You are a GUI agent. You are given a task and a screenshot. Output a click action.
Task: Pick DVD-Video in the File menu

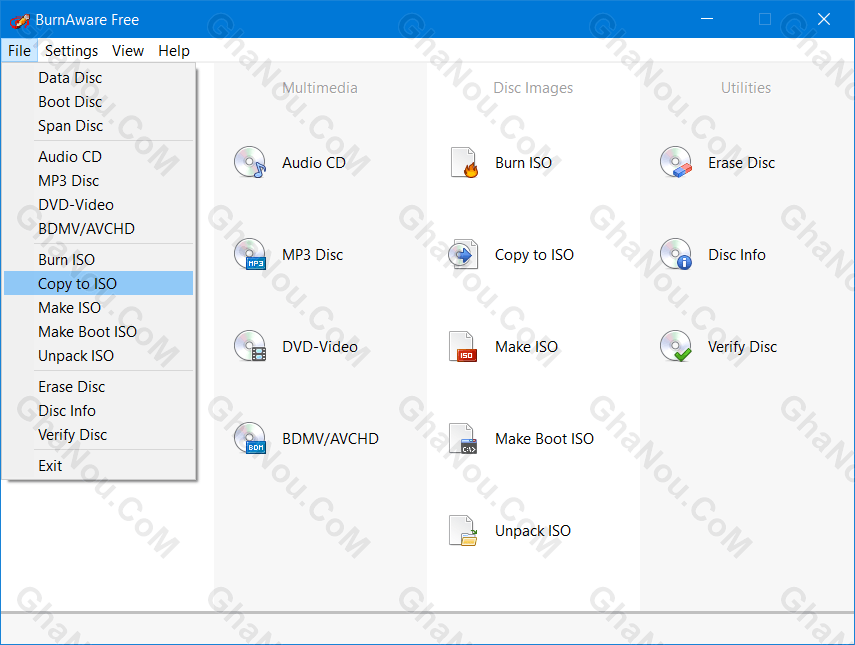(99, 205)
